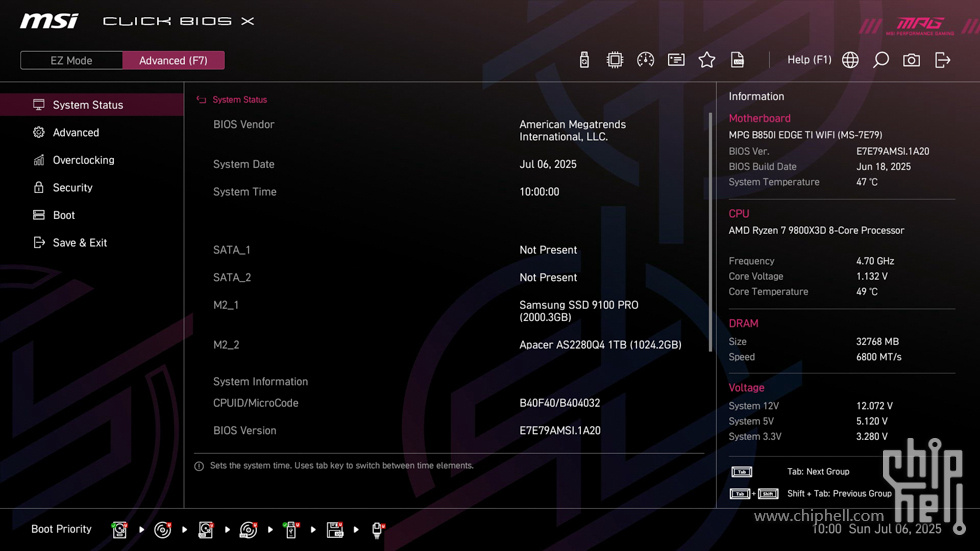980x551 pixels.
Task: Open the CPU chip icon in top toolbar
Action: 614,60
